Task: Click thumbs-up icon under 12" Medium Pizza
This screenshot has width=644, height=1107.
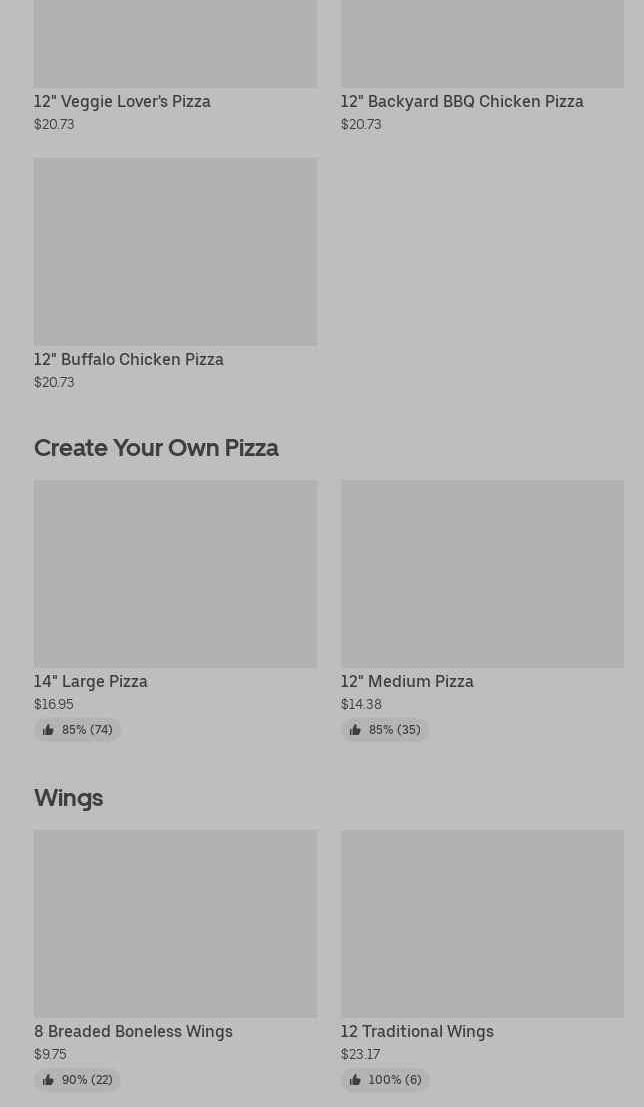Action: pyautogui.click(x=355, y=729)
